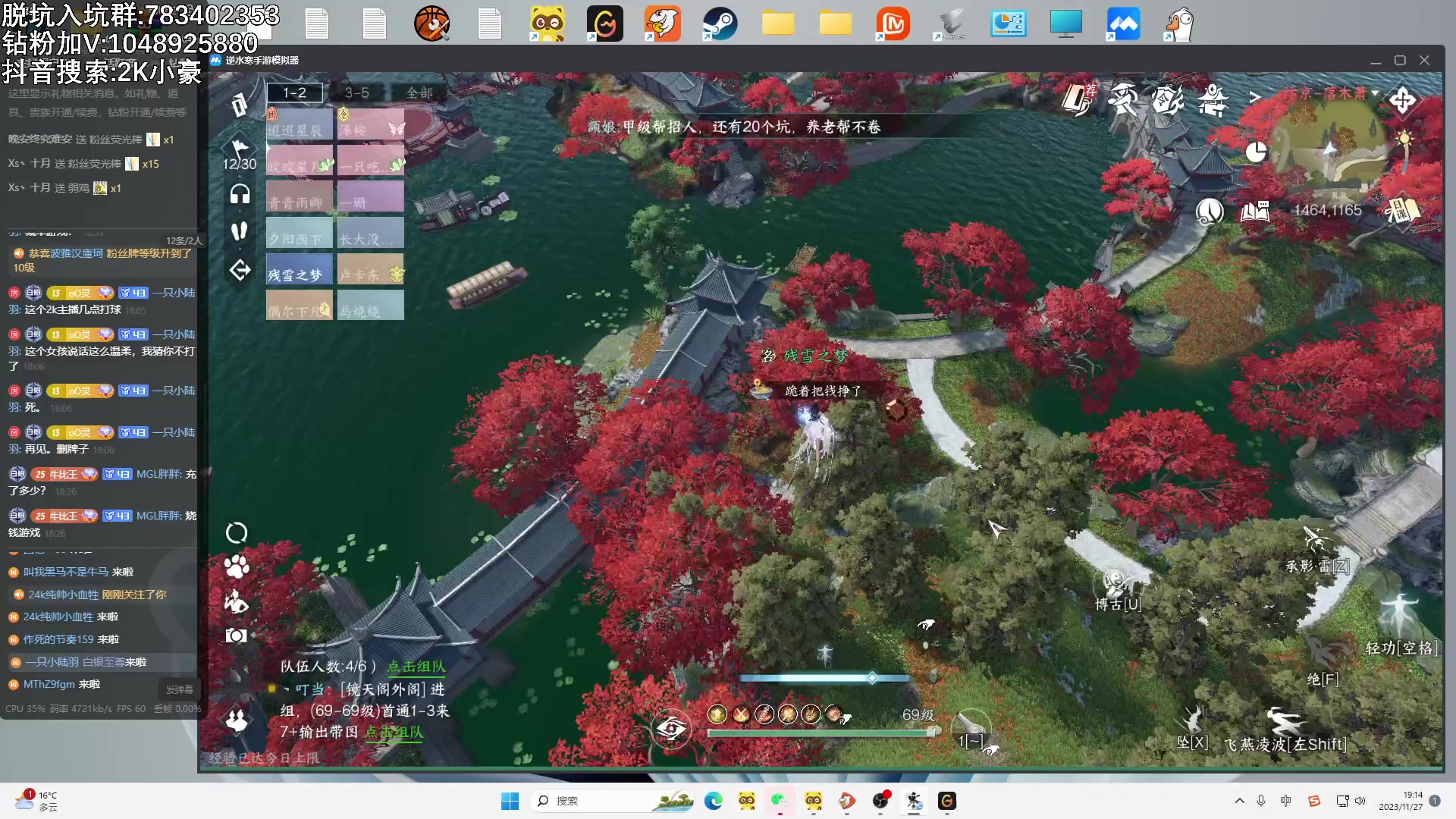Activate the 承影·雷[Z] skill
The width and height of the screenshot is (1456, 819).
click(x=1316, y=550)
